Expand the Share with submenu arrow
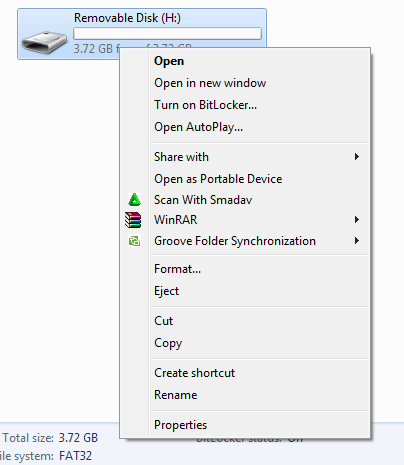The image size is (404, 465). coord(357,157)
